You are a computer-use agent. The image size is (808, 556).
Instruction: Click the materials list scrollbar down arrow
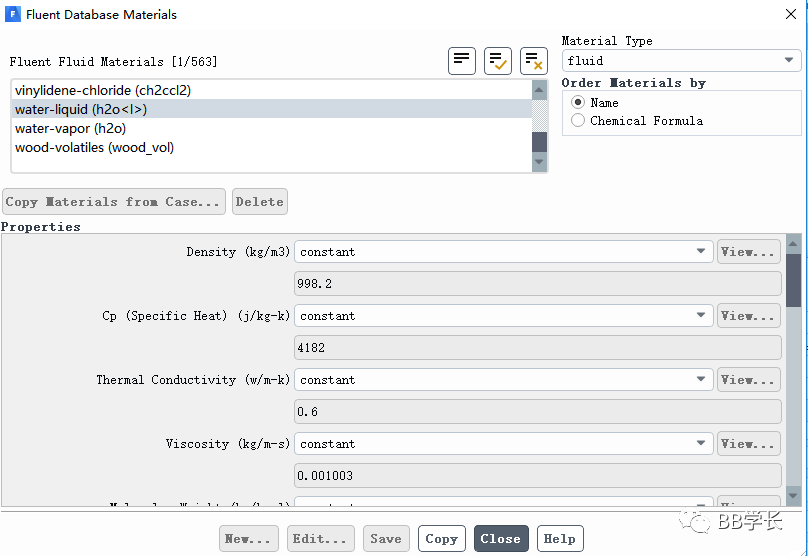(539, 162)
